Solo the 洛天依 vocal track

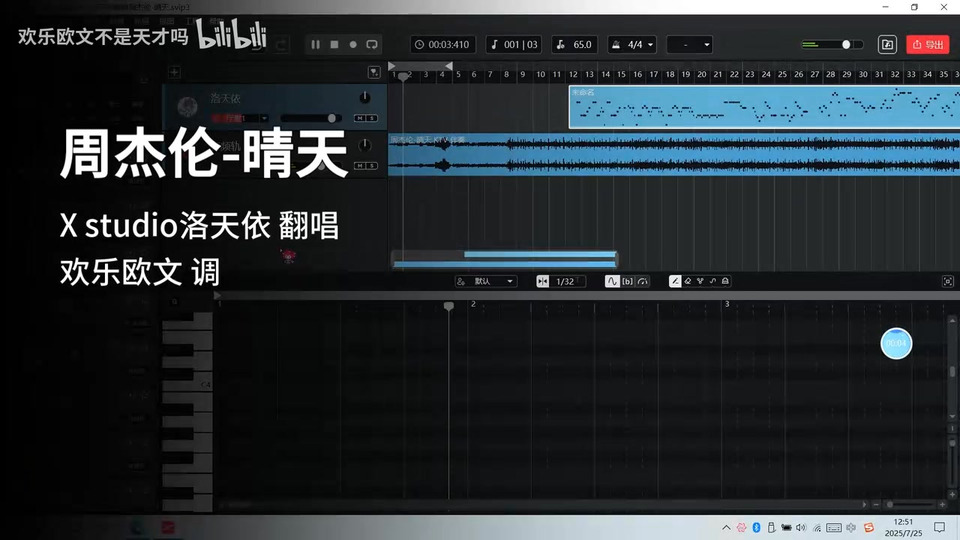(x=372, y=118)
